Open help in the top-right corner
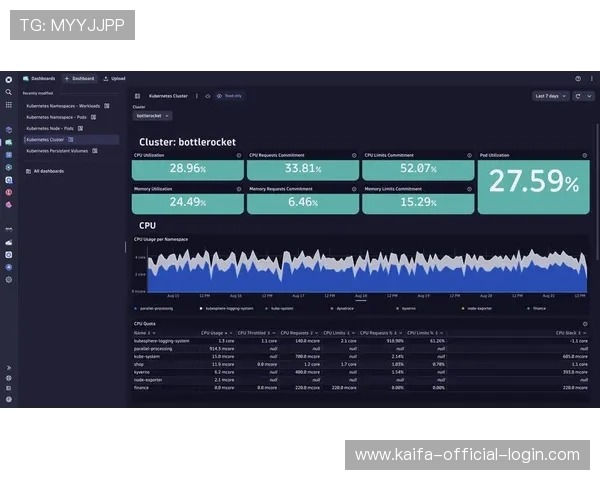The width and height of the screenshot is (600, 480). (578, 78)
